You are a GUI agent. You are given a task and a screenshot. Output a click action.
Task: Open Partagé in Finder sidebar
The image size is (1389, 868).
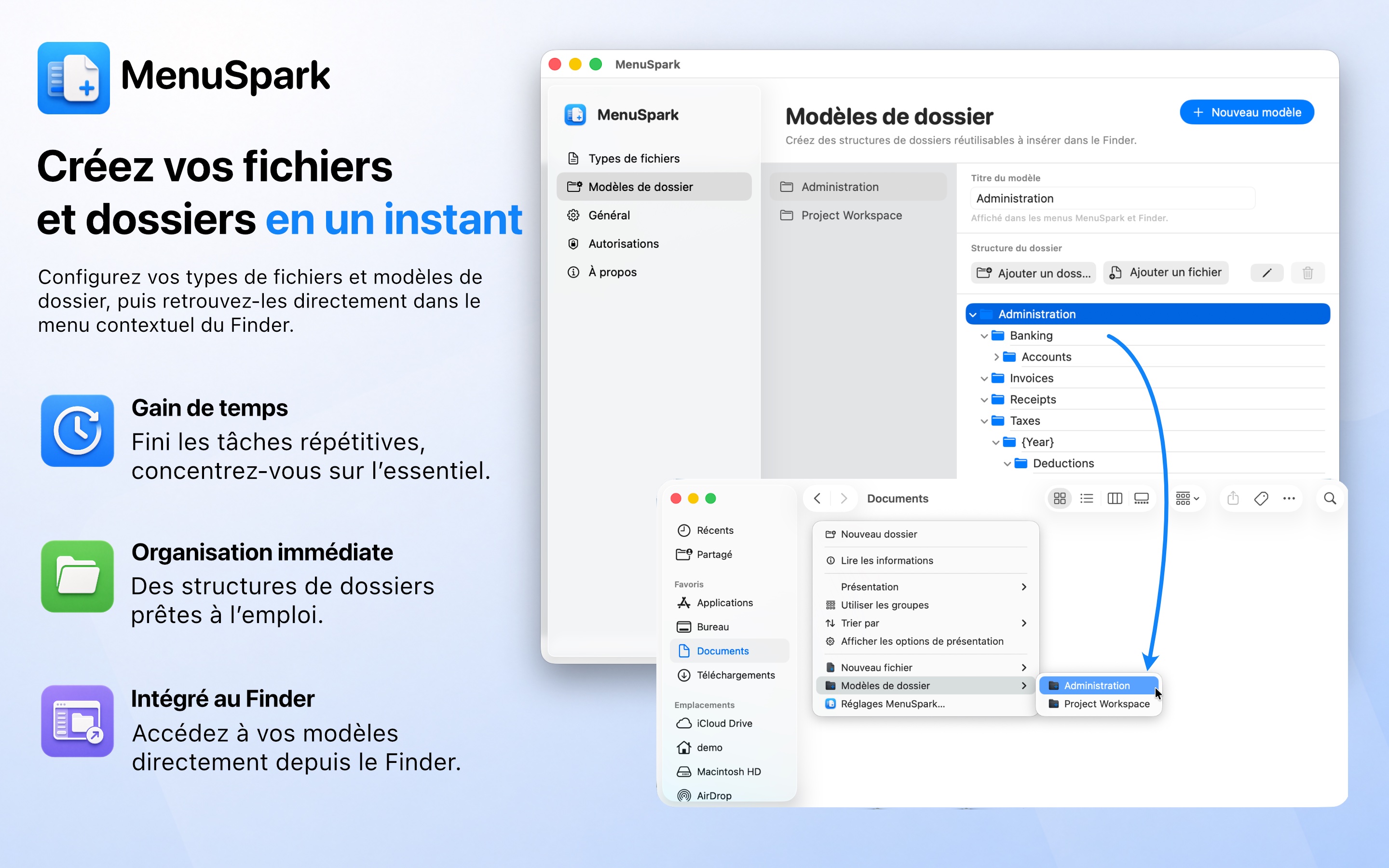pyautogui.click(x=730, y=555)
